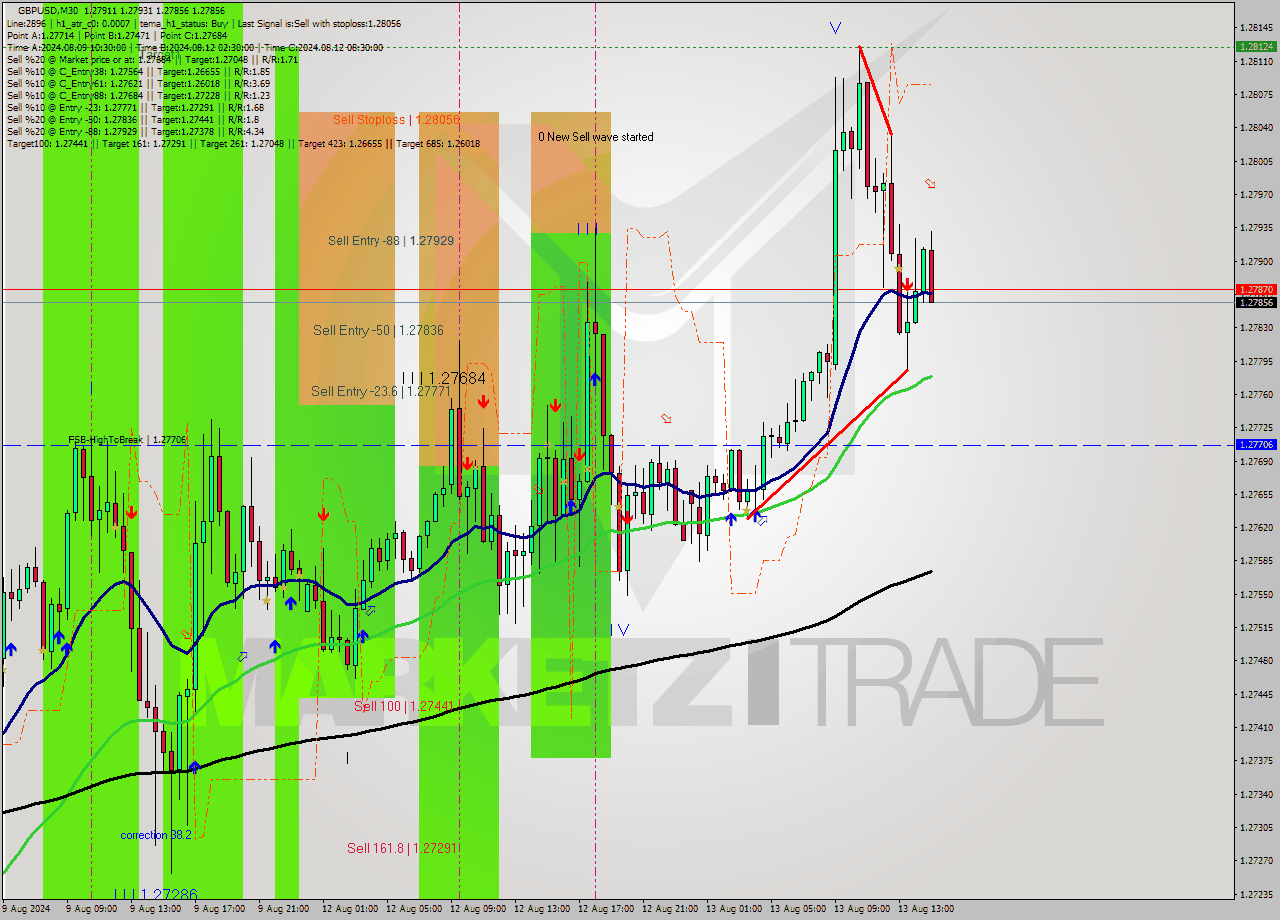Click the '13 Aug 13:00' time axis label
Viewport: 1280px width, 920px height.
(926, 909)
